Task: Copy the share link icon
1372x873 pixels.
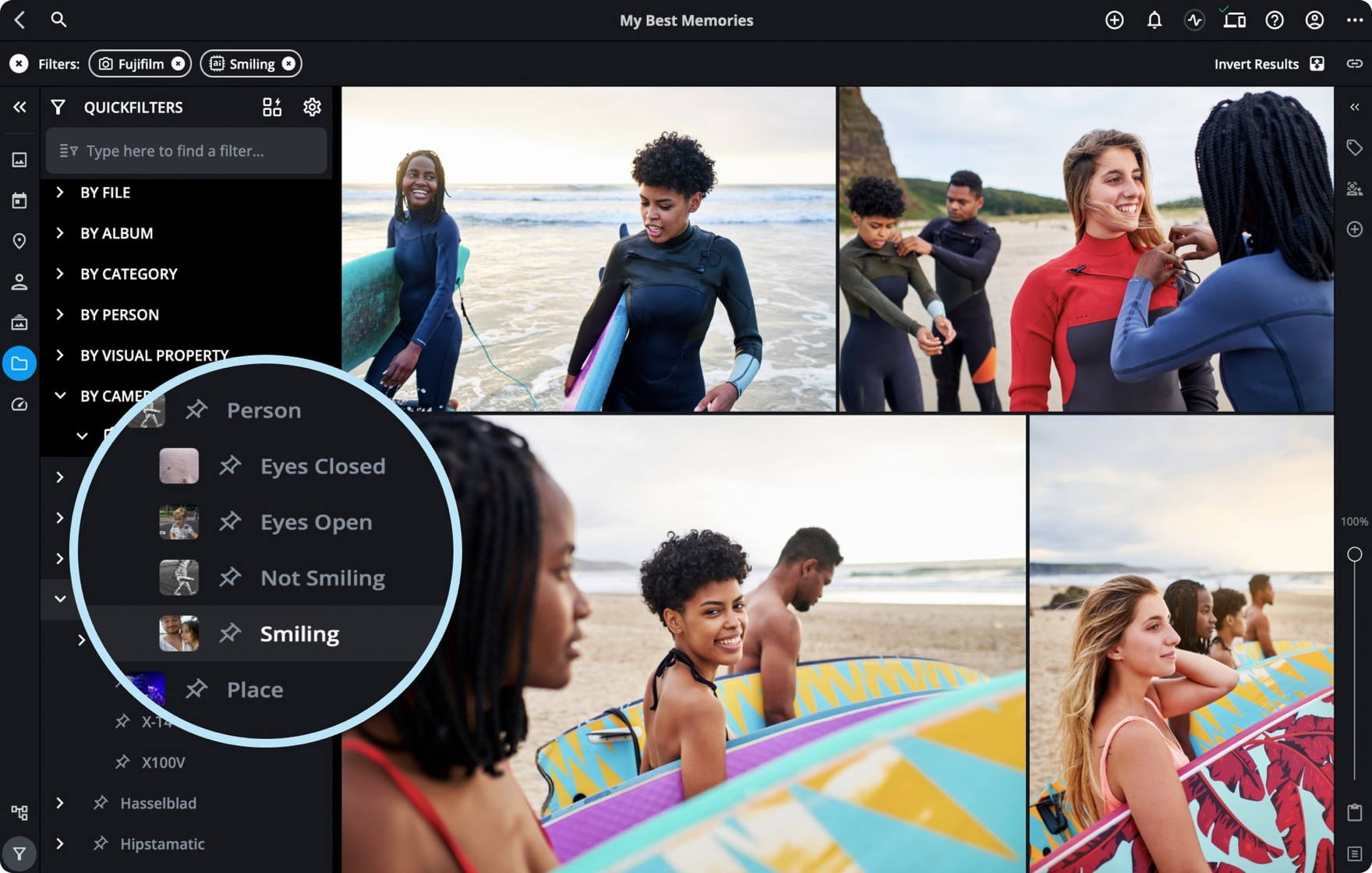Action: coord(1354,64)
